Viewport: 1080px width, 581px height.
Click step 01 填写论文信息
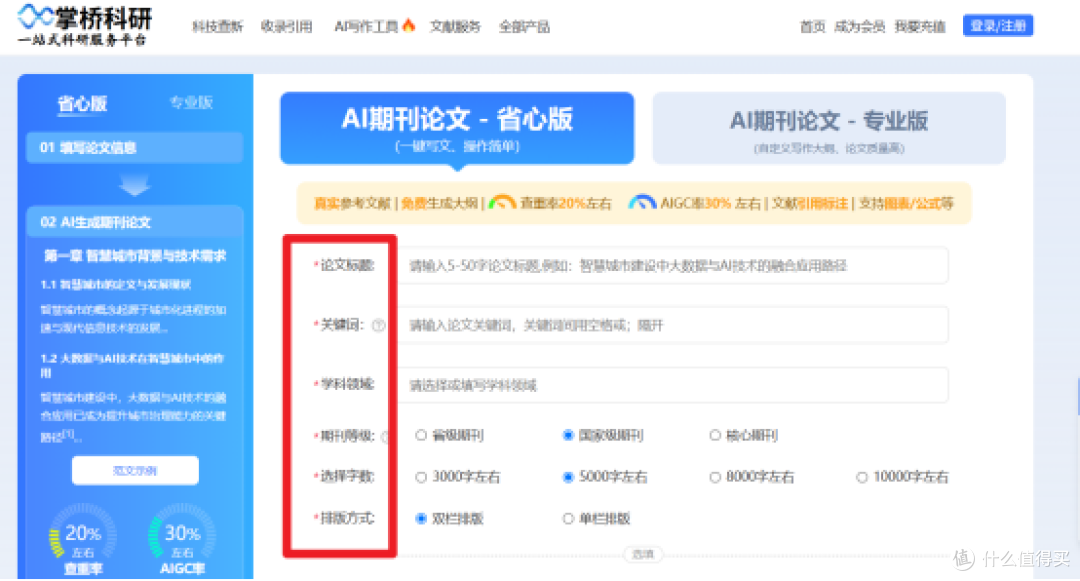pyautogui.click(x=134, y=147)
